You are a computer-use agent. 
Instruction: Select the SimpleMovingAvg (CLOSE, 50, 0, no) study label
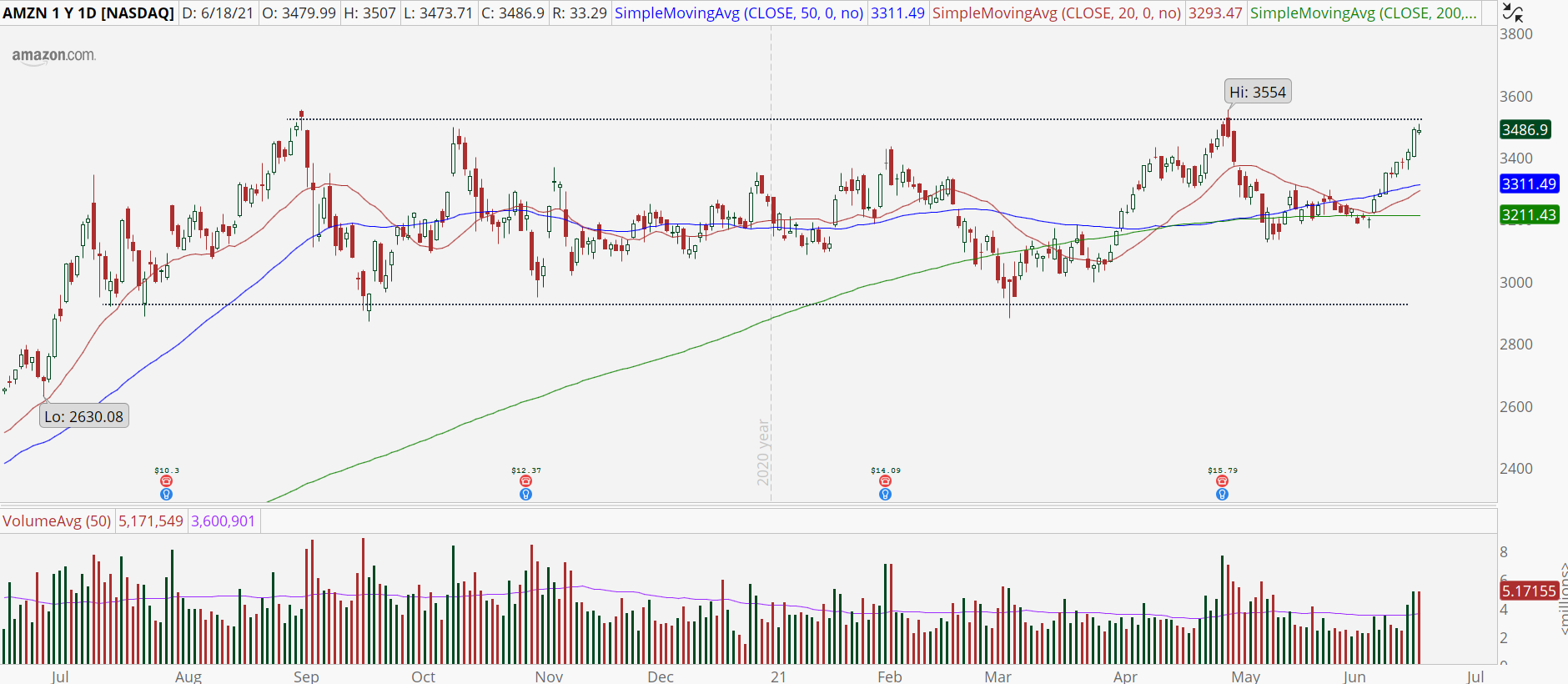click(x=739, y=13)
